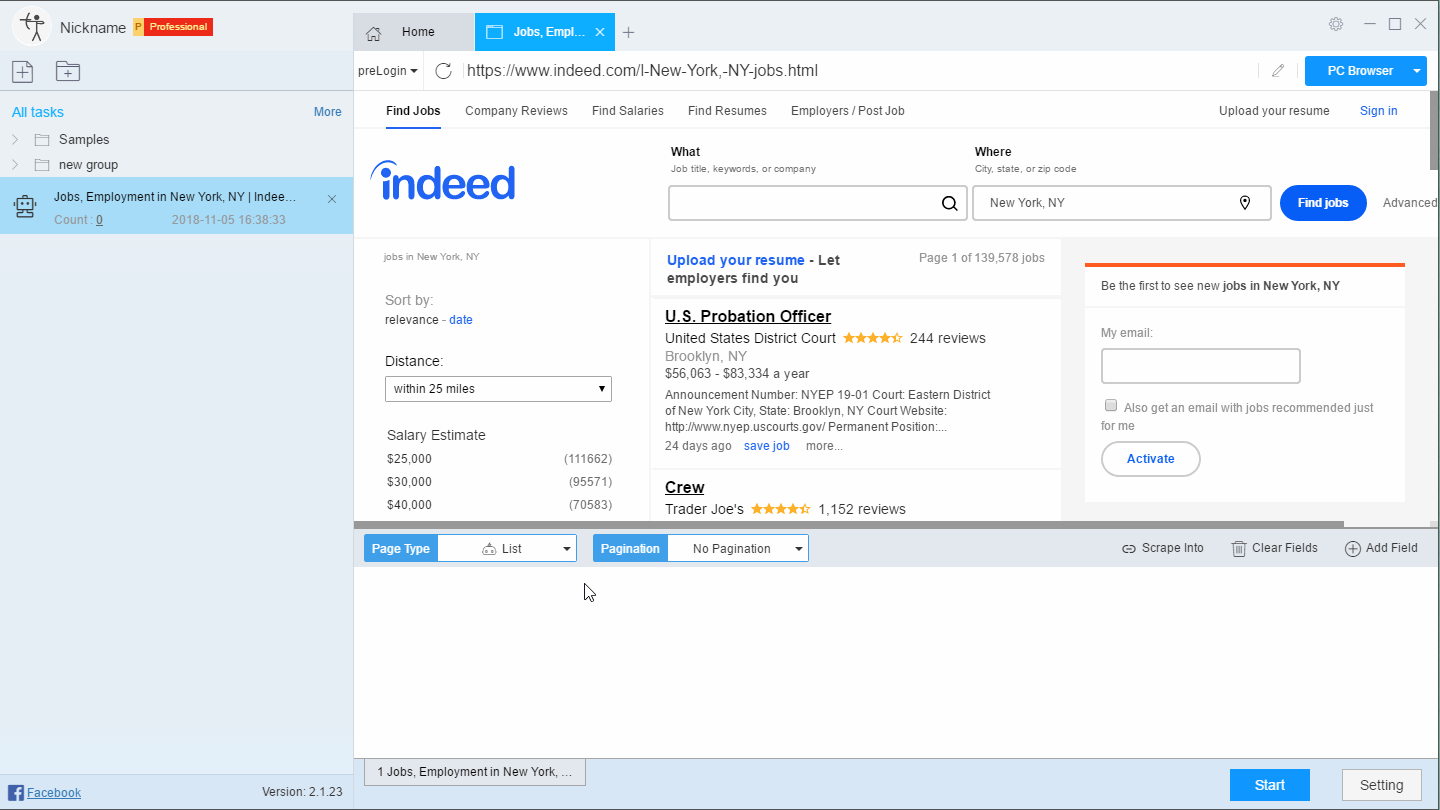Click the Activate button
The width and height of the screenshot is (1440, 810).
pyautogui.click(x=1151, y=459)
